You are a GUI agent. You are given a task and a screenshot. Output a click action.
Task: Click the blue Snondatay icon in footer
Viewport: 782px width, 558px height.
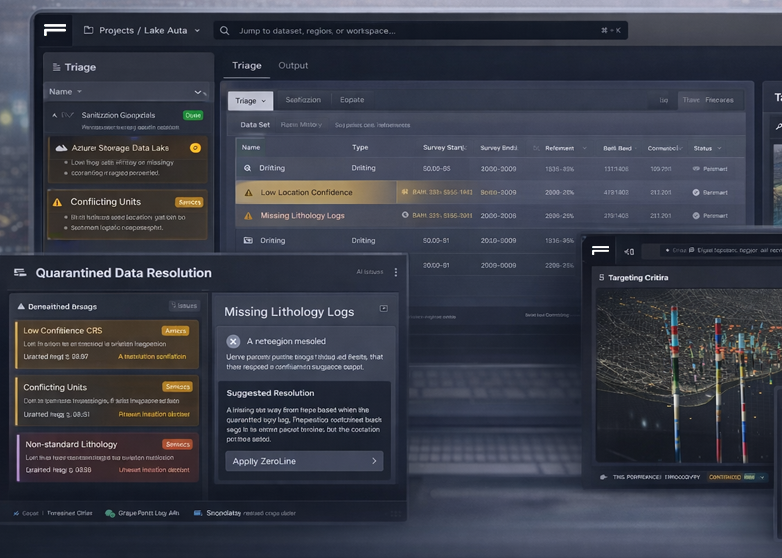(x=197, y=513)
